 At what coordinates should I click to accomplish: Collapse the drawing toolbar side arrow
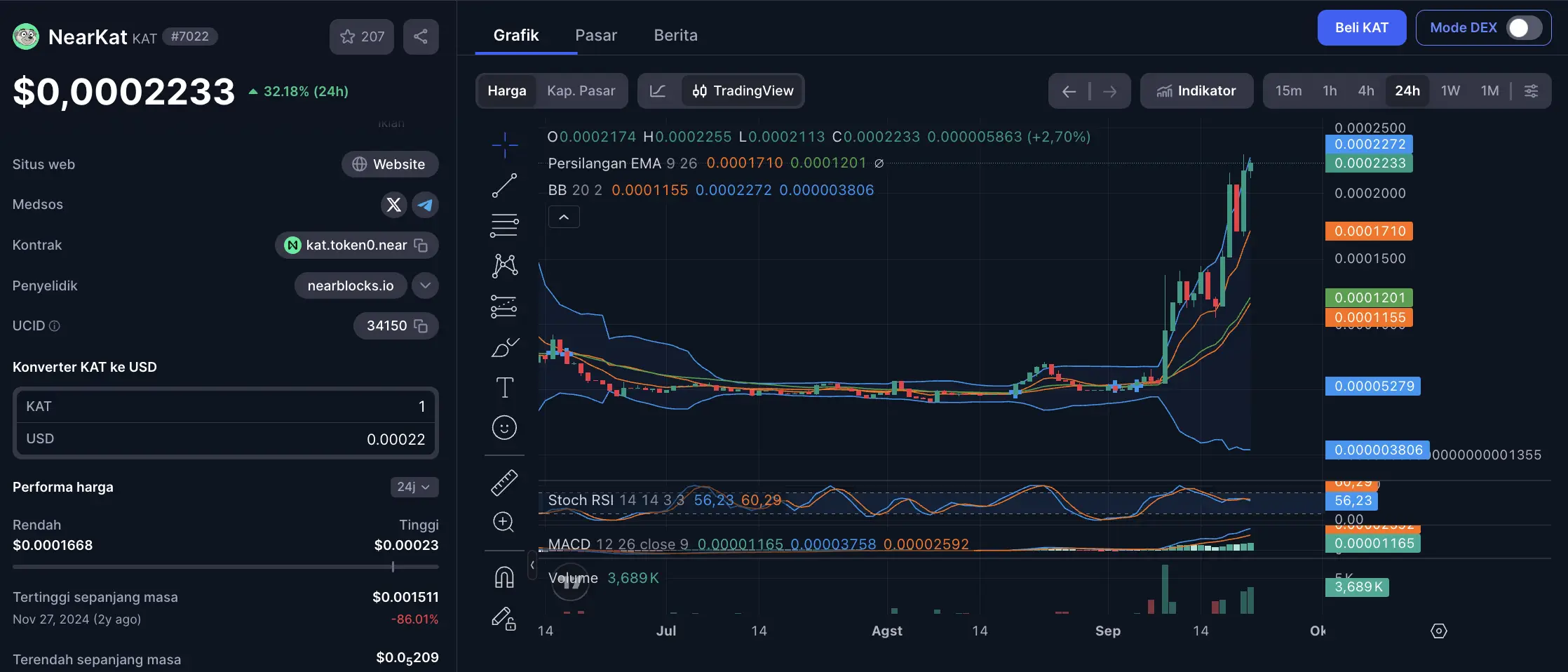[x=532, y=565]
